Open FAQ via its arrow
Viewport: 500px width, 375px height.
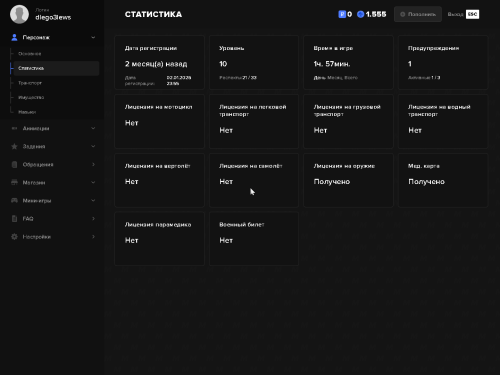93,219
